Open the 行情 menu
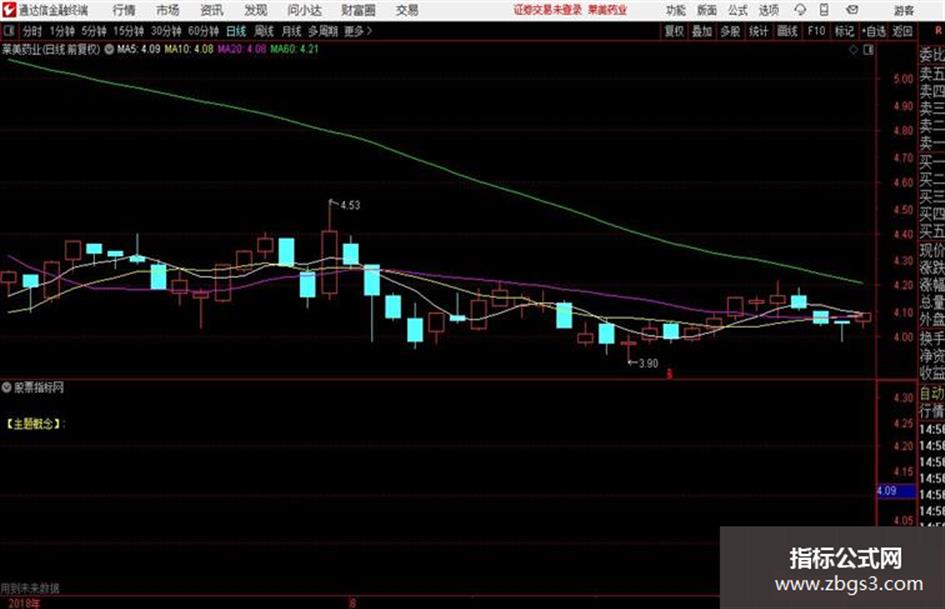The height and width of the screenshot is (609, 945). 124,10
